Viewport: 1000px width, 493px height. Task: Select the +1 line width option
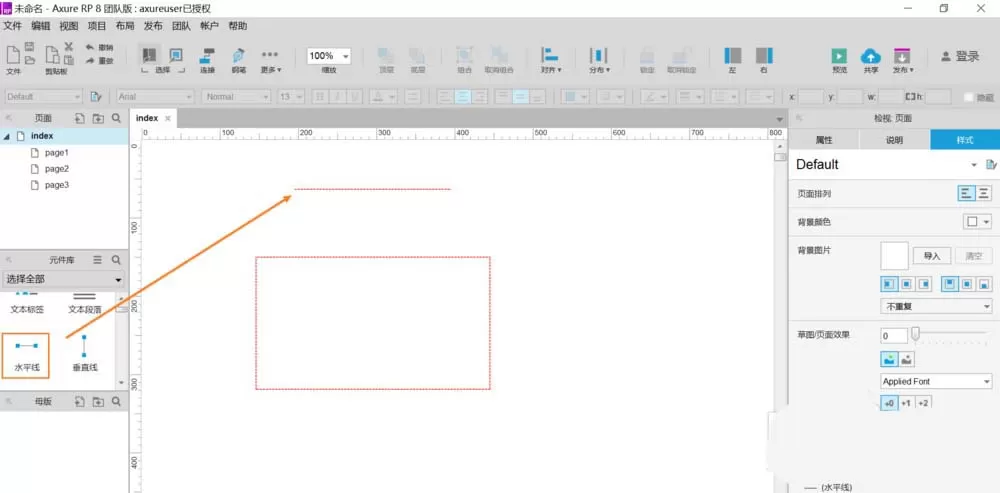[906, 402]
